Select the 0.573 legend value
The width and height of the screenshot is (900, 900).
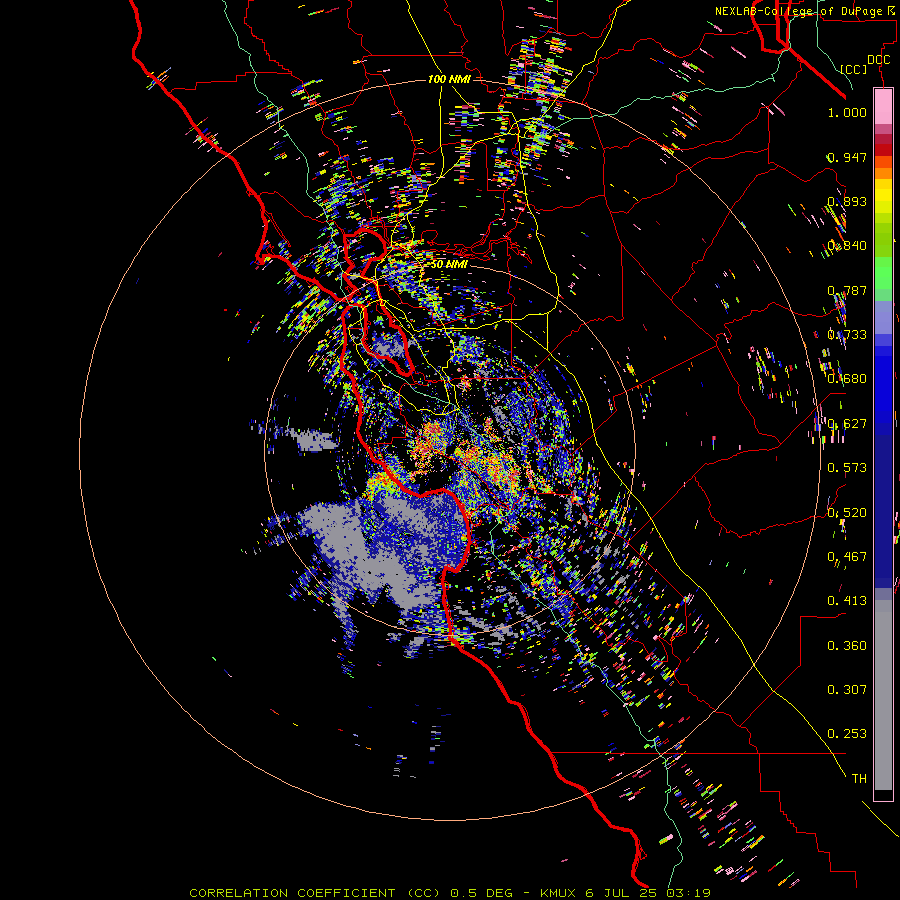pos(847,467)
